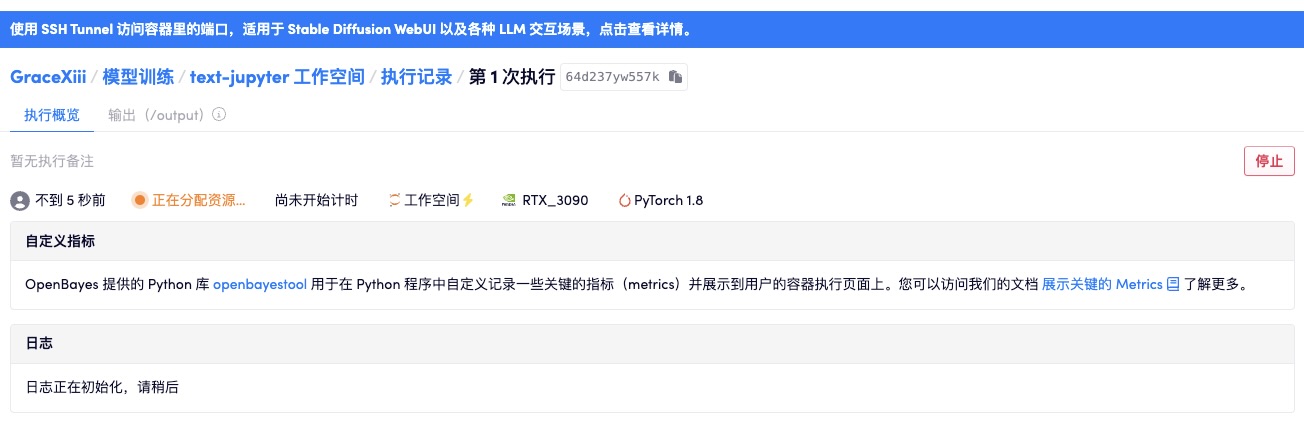Click the document icon after Metrics link
Image resolution: width=1304 pixels, height=433 pixels.
1173,284
